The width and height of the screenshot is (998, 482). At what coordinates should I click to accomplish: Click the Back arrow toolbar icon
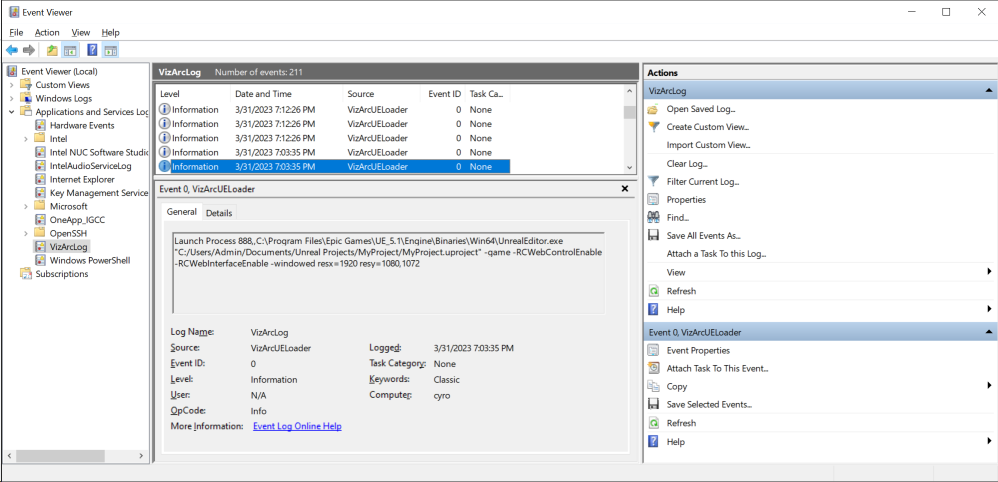12,50
